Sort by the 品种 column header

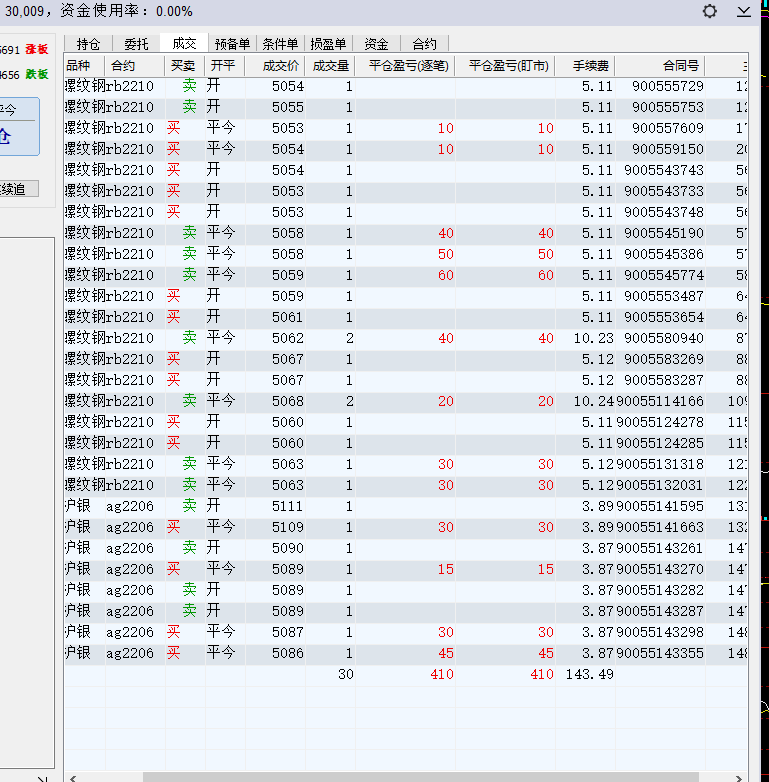[84, 65]
